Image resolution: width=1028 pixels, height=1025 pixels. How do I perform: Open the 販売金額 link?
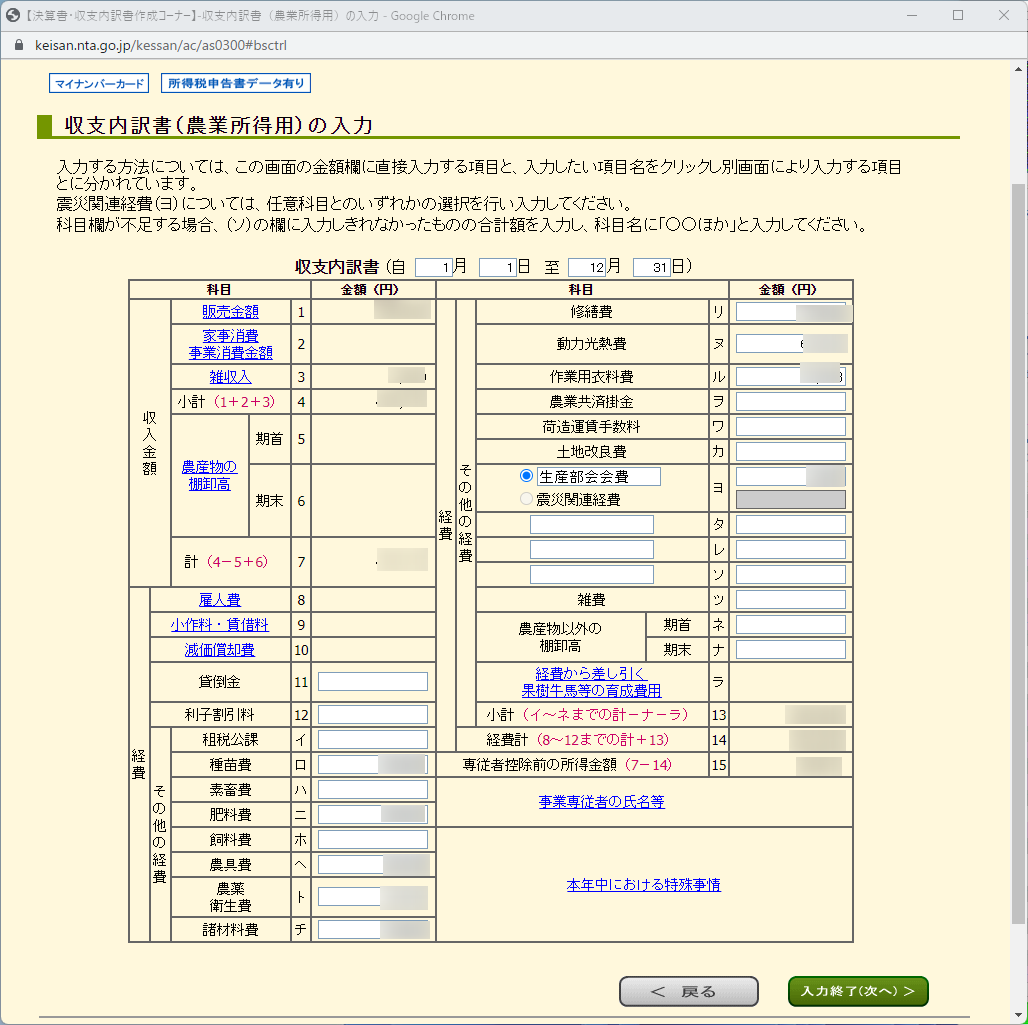230,312
